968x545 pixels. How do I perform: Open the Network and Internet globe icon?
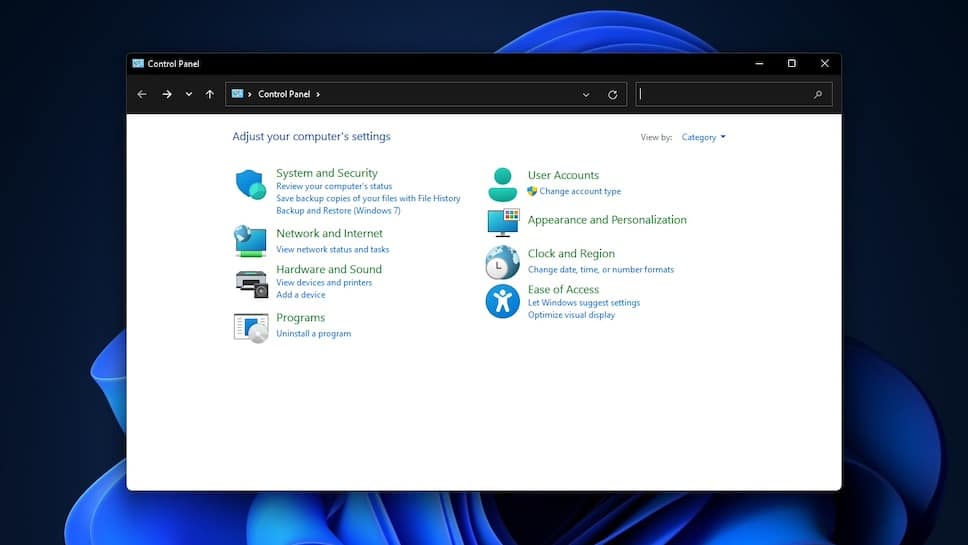tap(250, 241)
